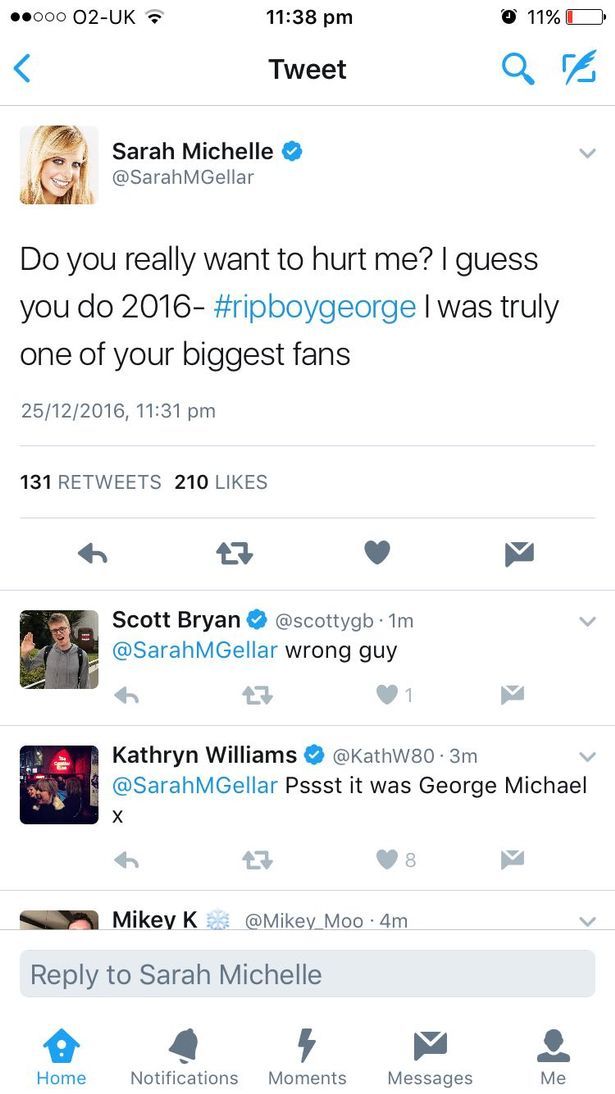Expand options for Scott Bryan's reply

tap(588, 620)
